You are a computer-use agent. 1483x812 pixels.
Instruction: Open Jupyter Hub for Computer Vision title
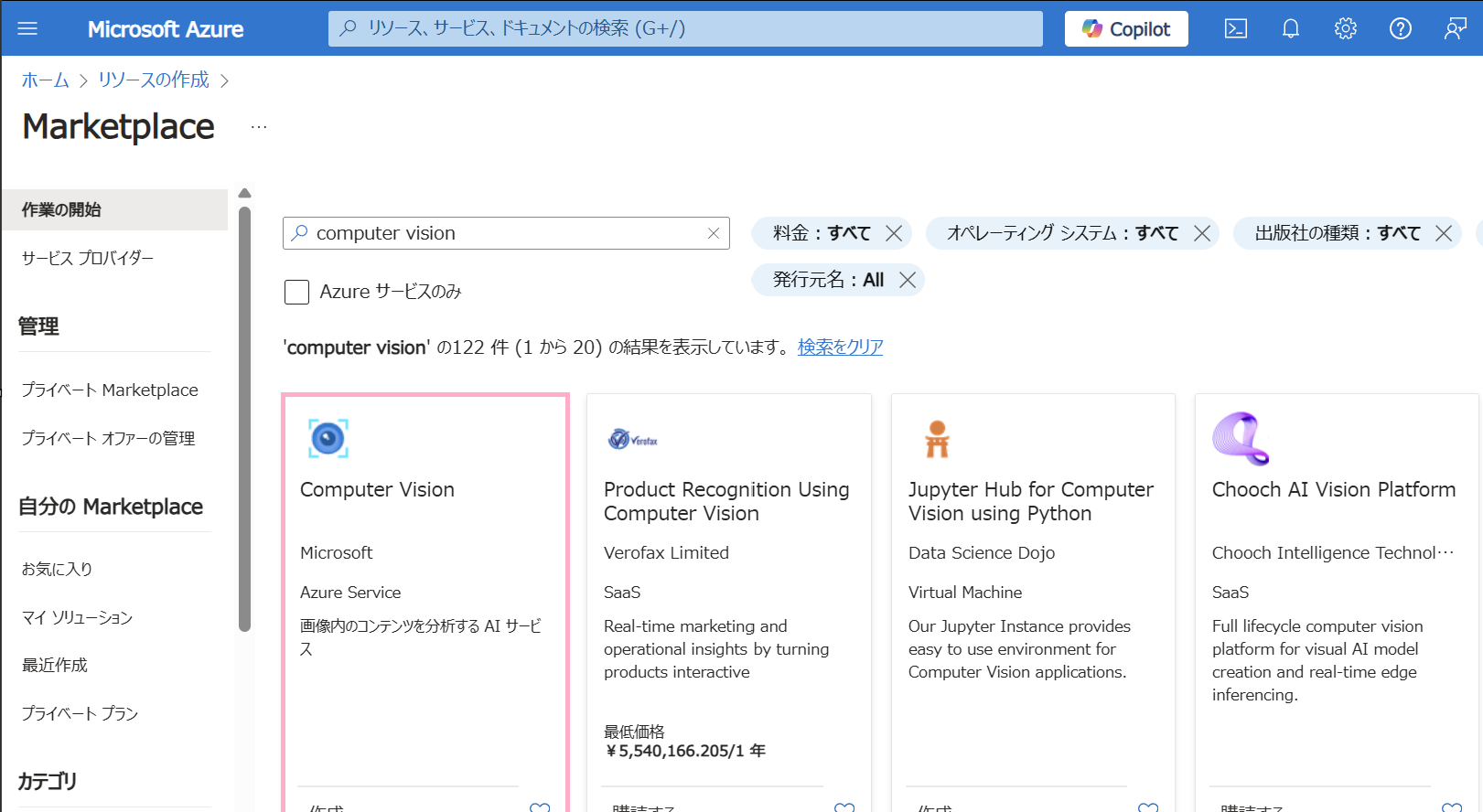[x=1031, y=502]
